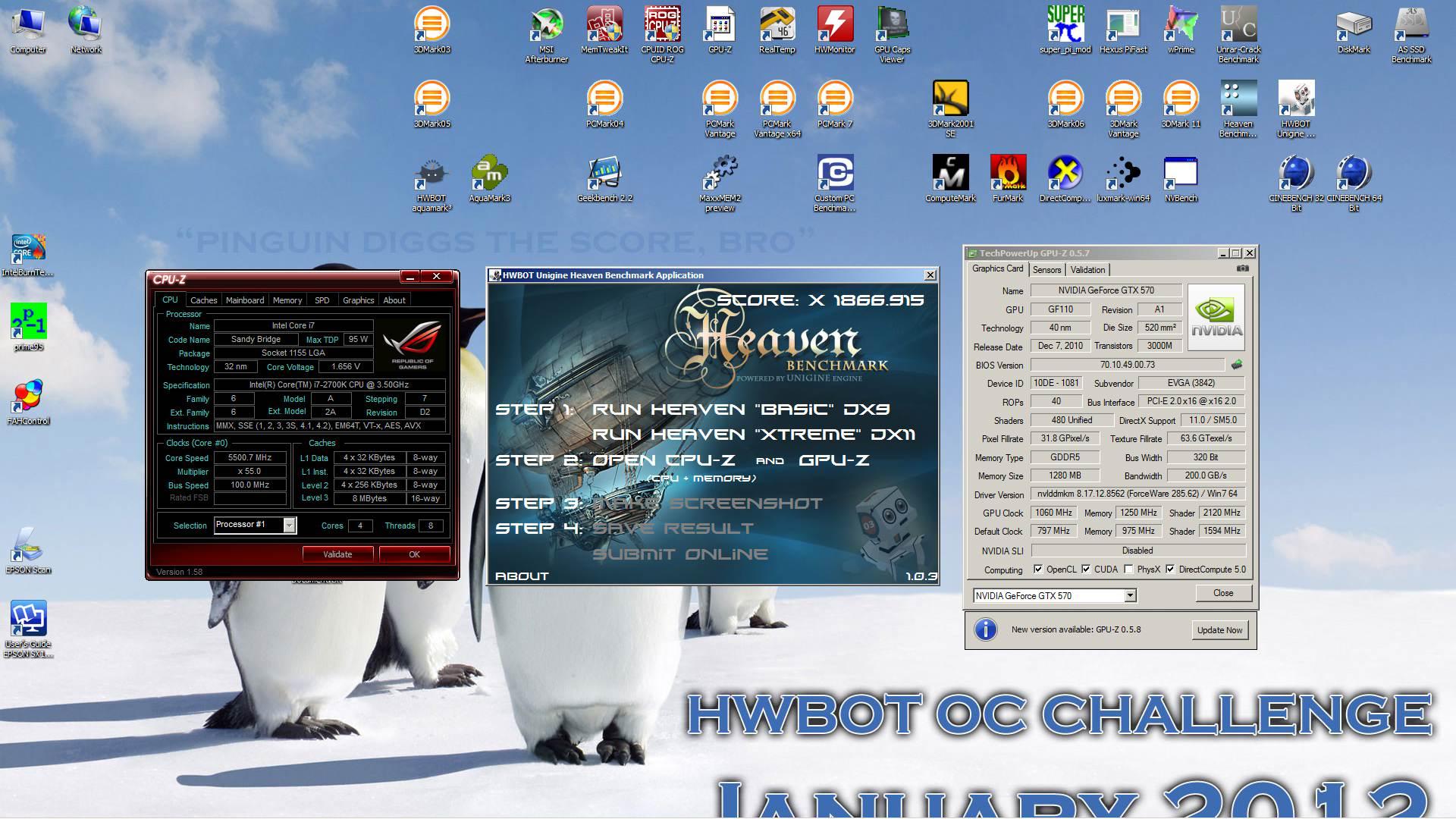This screenshot has height=819, width=1456.
Task: Click OK button in CPU-Z
Action: tap(414, 554)
